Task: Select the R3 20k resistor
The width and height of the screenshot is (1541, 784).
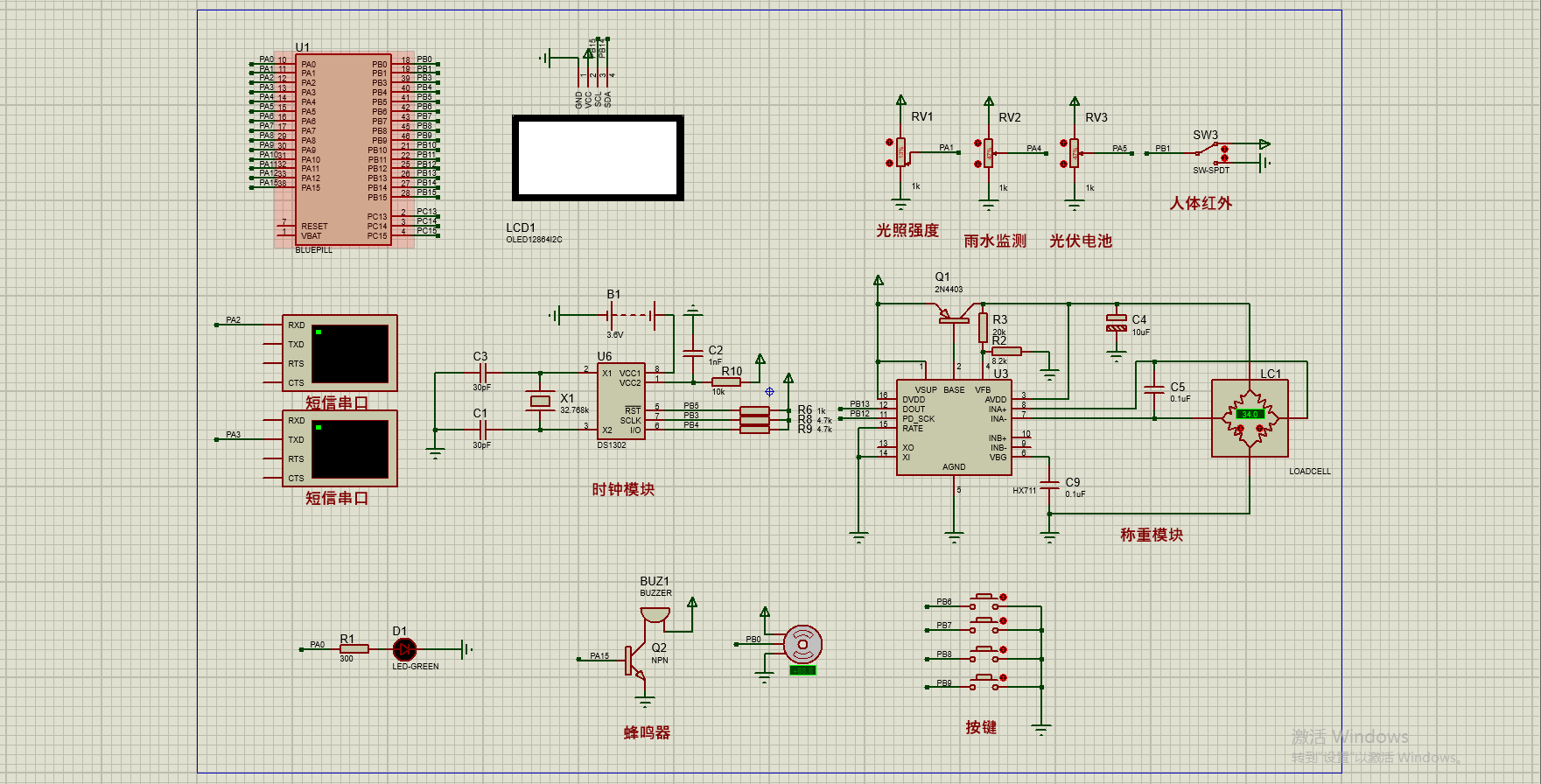Action: pyautogui.click(x=984, y=326)
